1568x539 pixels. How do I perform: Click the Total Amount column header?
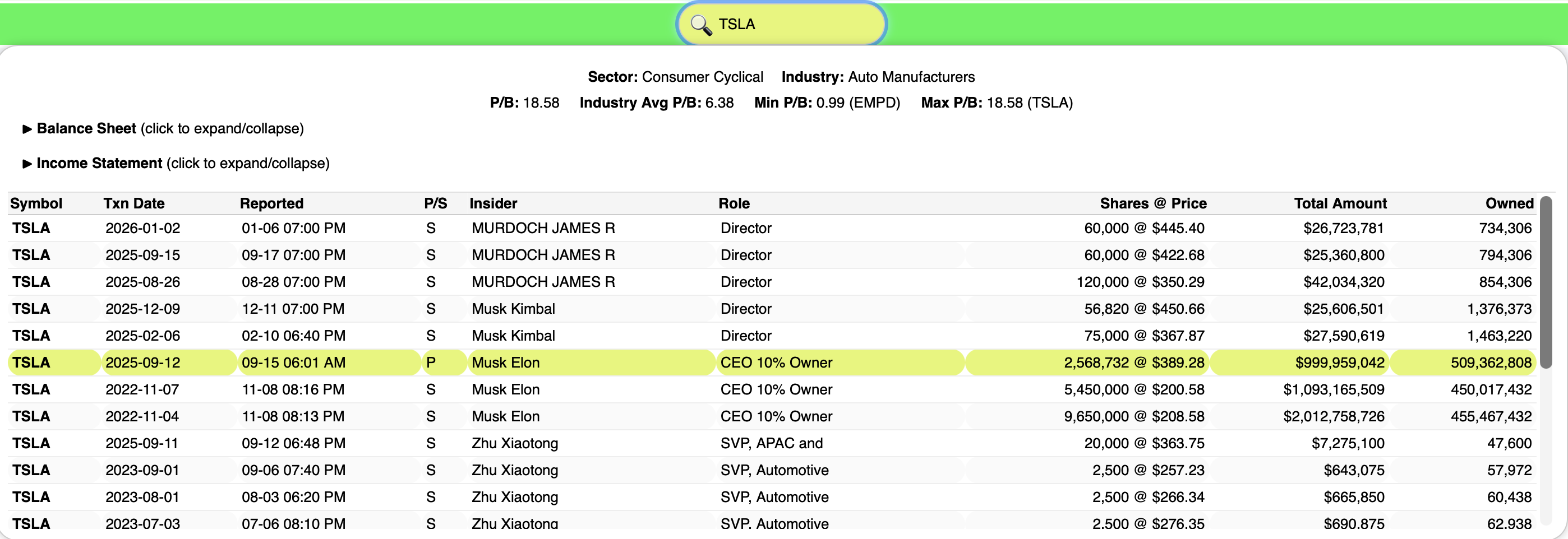[1340, 203]
